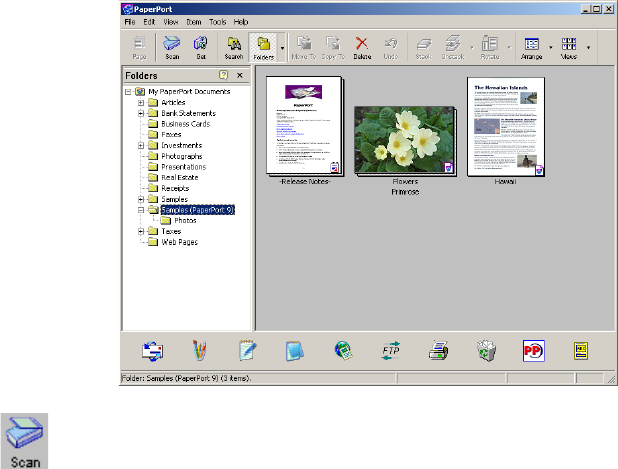Click the Views toolbar icon
Screen dimensions: 618x469
coord(569,47)
